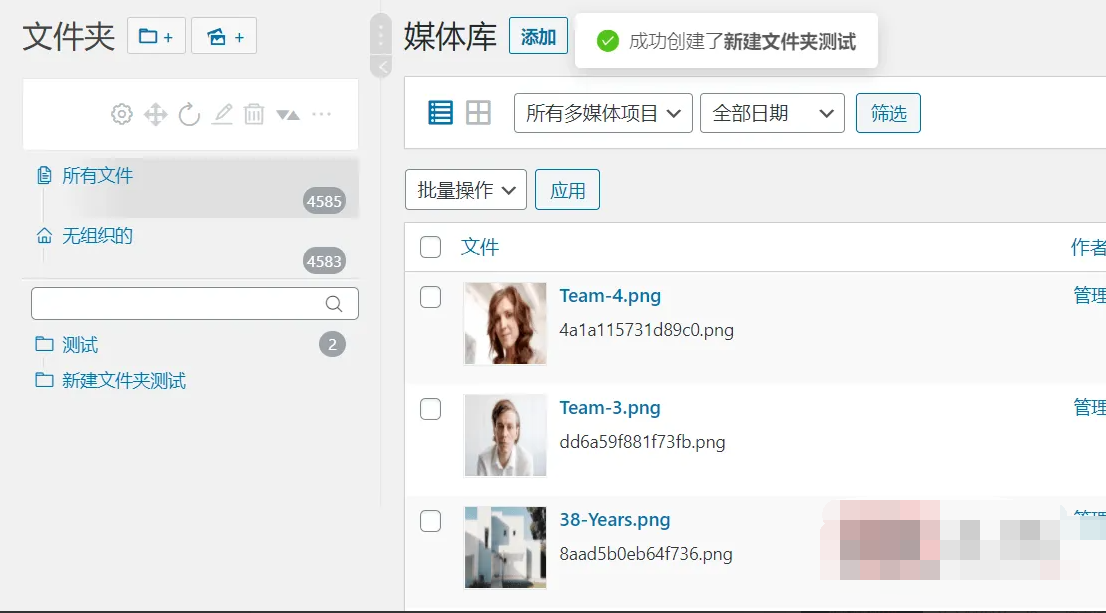1106x613 pixels.
Task: Click filename text 8aad5b0eb64f736.png
Action: 646,554
